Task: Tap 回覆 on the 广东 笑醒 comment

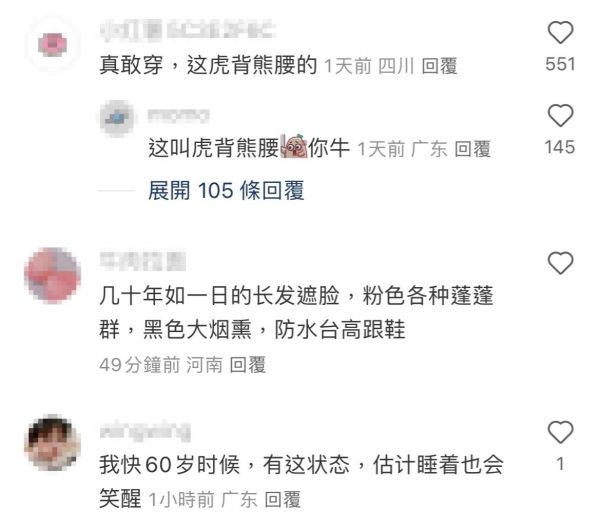Action: (x=282, y=500)
